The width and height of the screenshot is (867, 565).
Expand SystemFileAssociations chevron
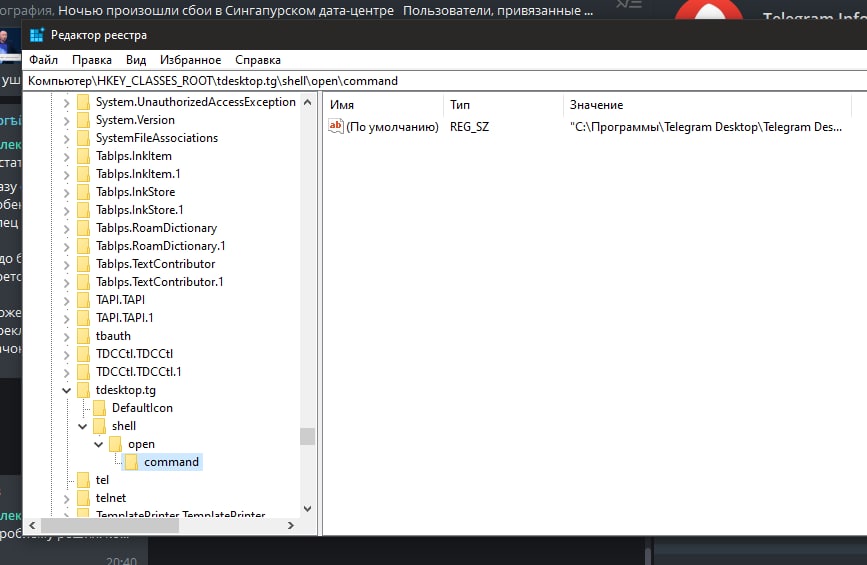[x=66, y=139]
